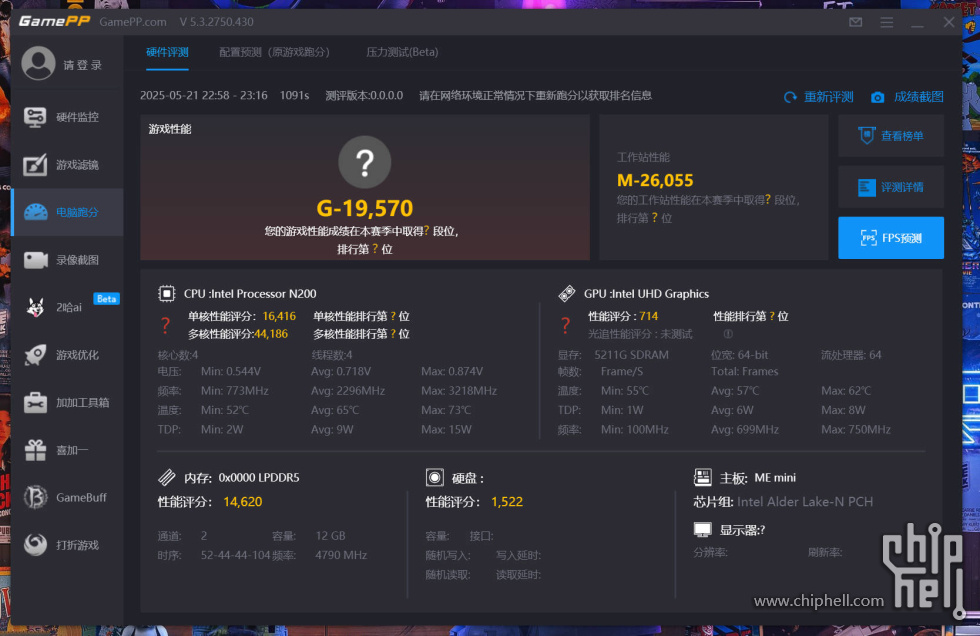Click the monitor 显示器 icon
Image resolution: width=980 pixels, height=636 pixels.
pyautogui.click(x=702, y=530)
